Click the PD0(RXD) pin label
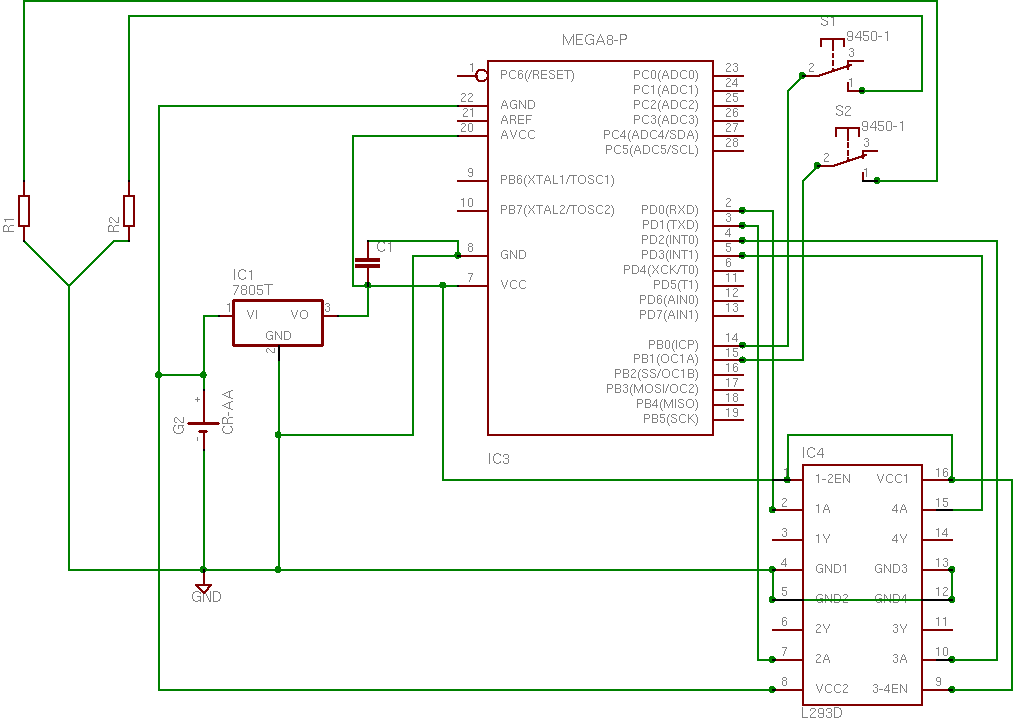 [x=670, y=210]
